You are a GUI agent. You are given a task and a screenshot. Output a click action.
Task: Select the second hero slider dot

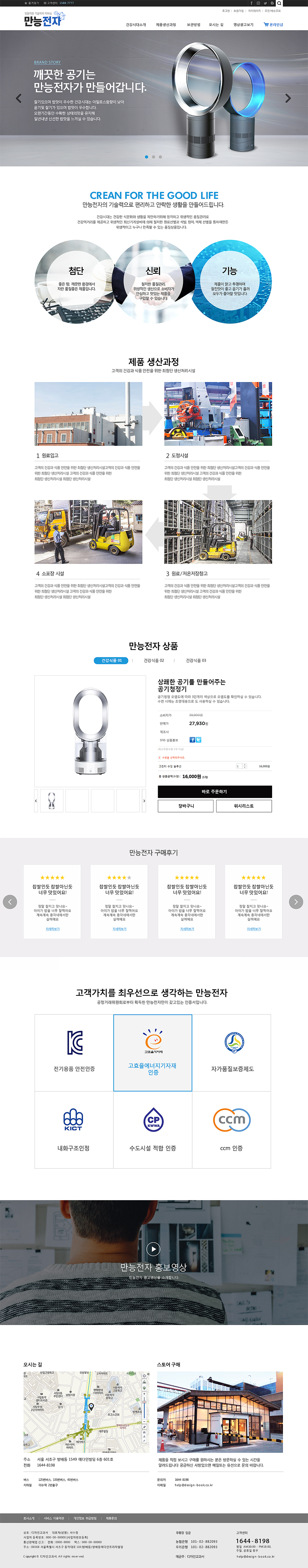coord(153,157)
